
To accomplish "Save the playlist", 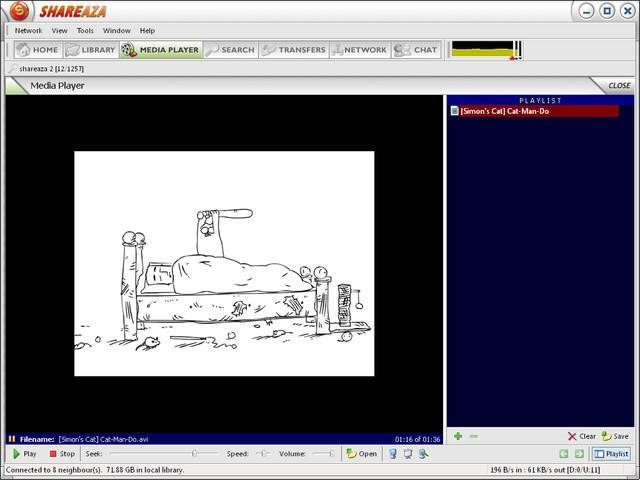I will coord(615,436).
